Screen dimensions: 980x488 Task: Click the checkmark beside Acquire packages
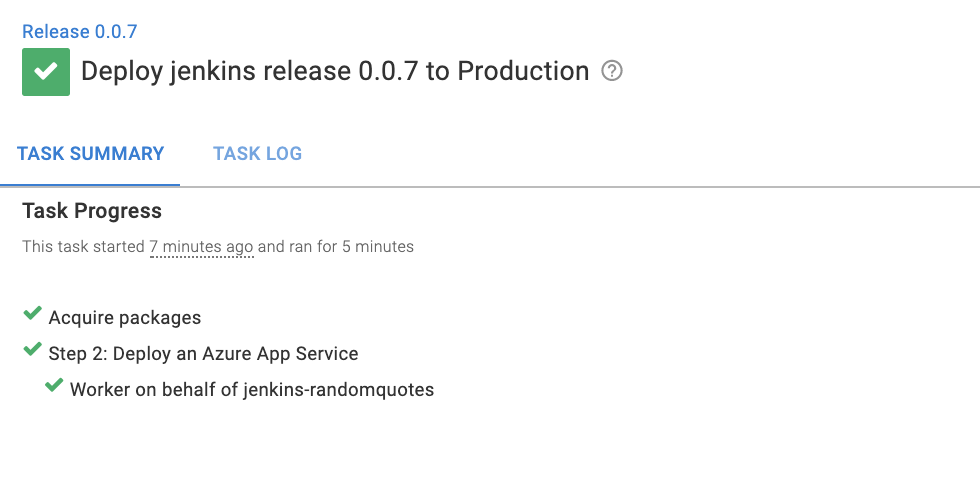32,316
